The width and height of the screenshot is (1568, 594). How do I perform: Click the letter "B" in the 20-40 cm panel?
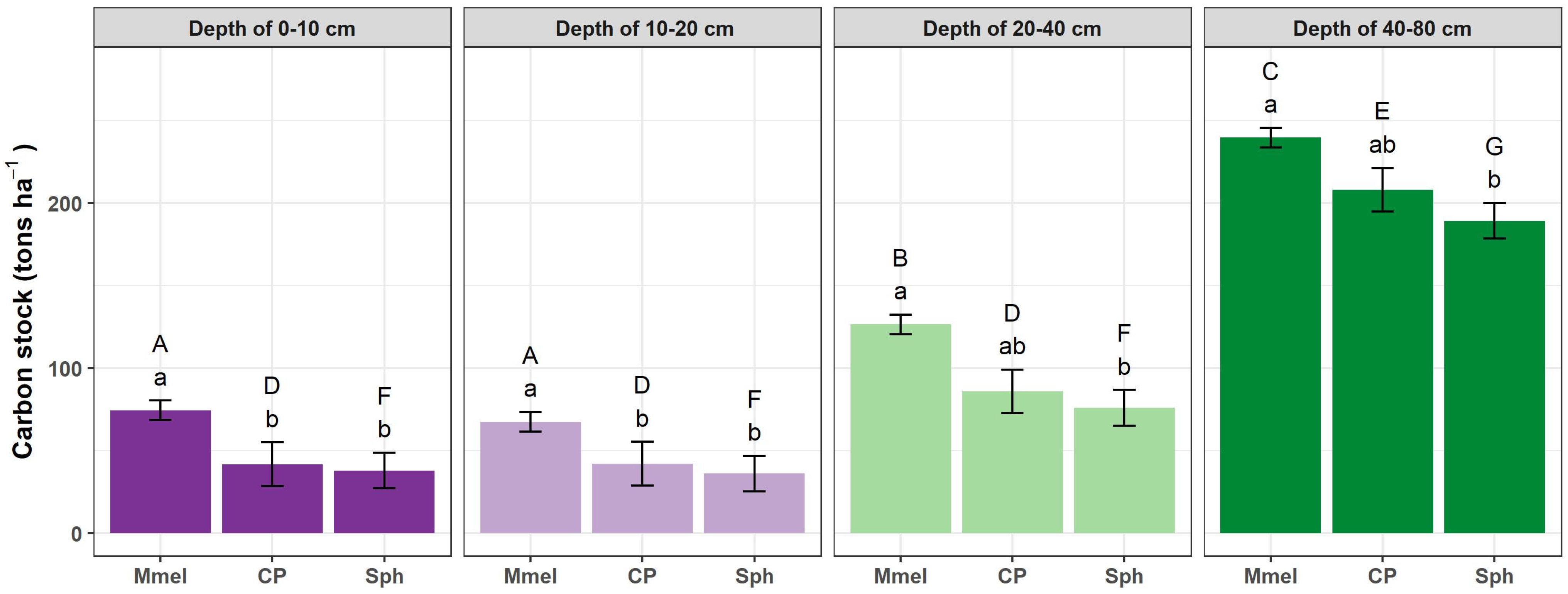click(x=900, y=259)
